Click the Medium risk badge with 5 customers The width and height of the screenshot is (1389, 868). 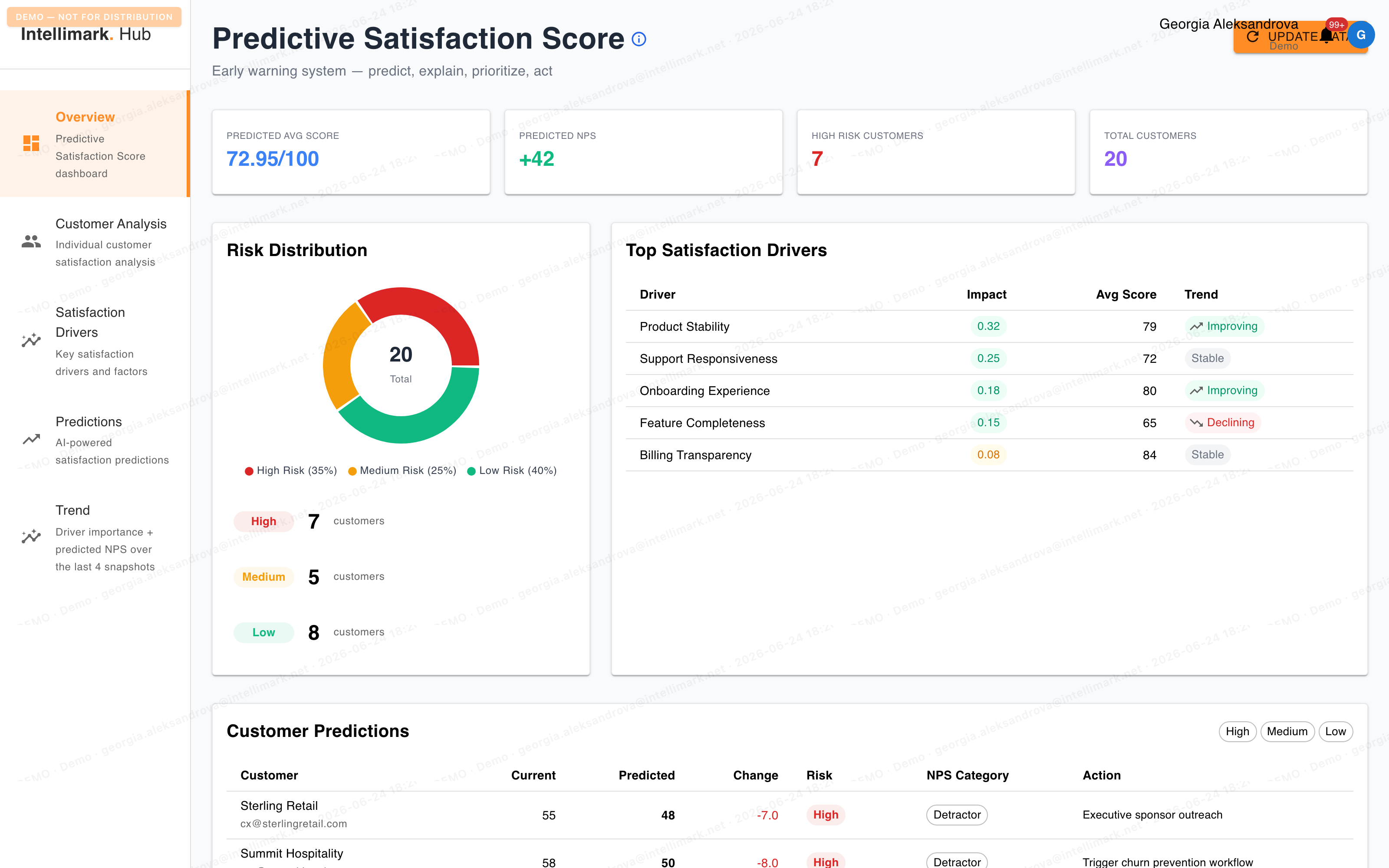click(x=263, y=576)
